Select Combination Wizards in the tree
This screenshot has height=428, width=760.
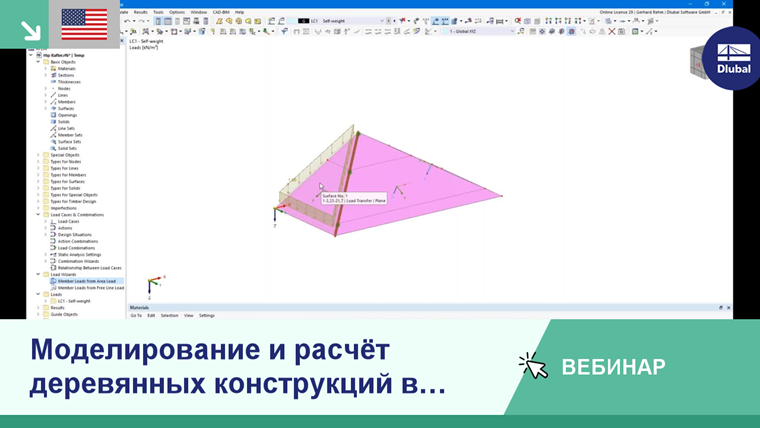coord(78,261)
